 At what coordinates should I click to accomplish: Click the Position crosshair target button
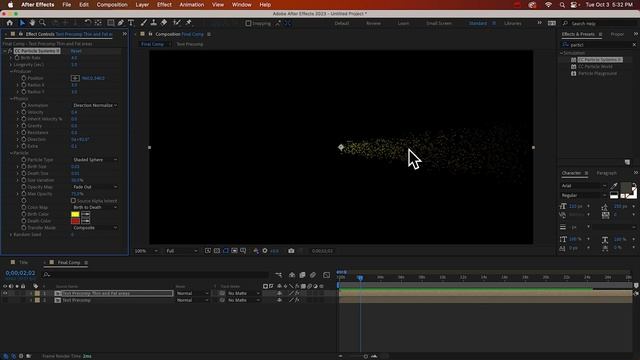click(75, 78)
